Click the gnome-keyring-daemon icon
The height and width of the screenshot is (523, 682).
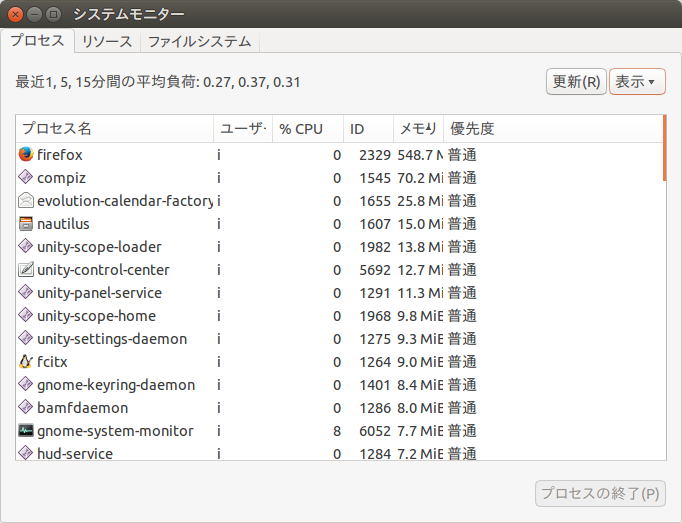[26, 385]
